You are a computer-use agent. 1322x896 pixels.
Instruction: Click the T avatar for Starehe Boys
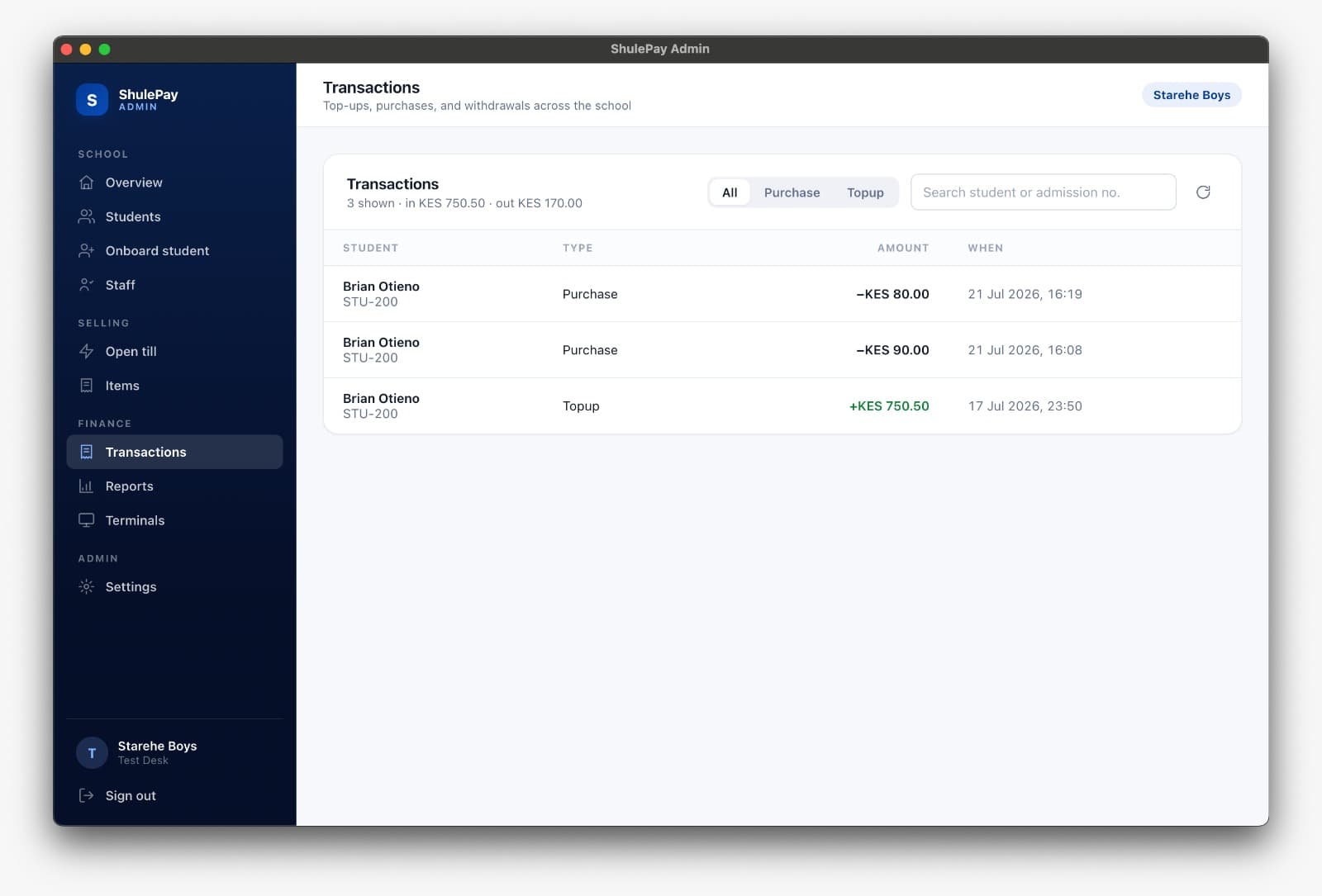click(92, 753)
